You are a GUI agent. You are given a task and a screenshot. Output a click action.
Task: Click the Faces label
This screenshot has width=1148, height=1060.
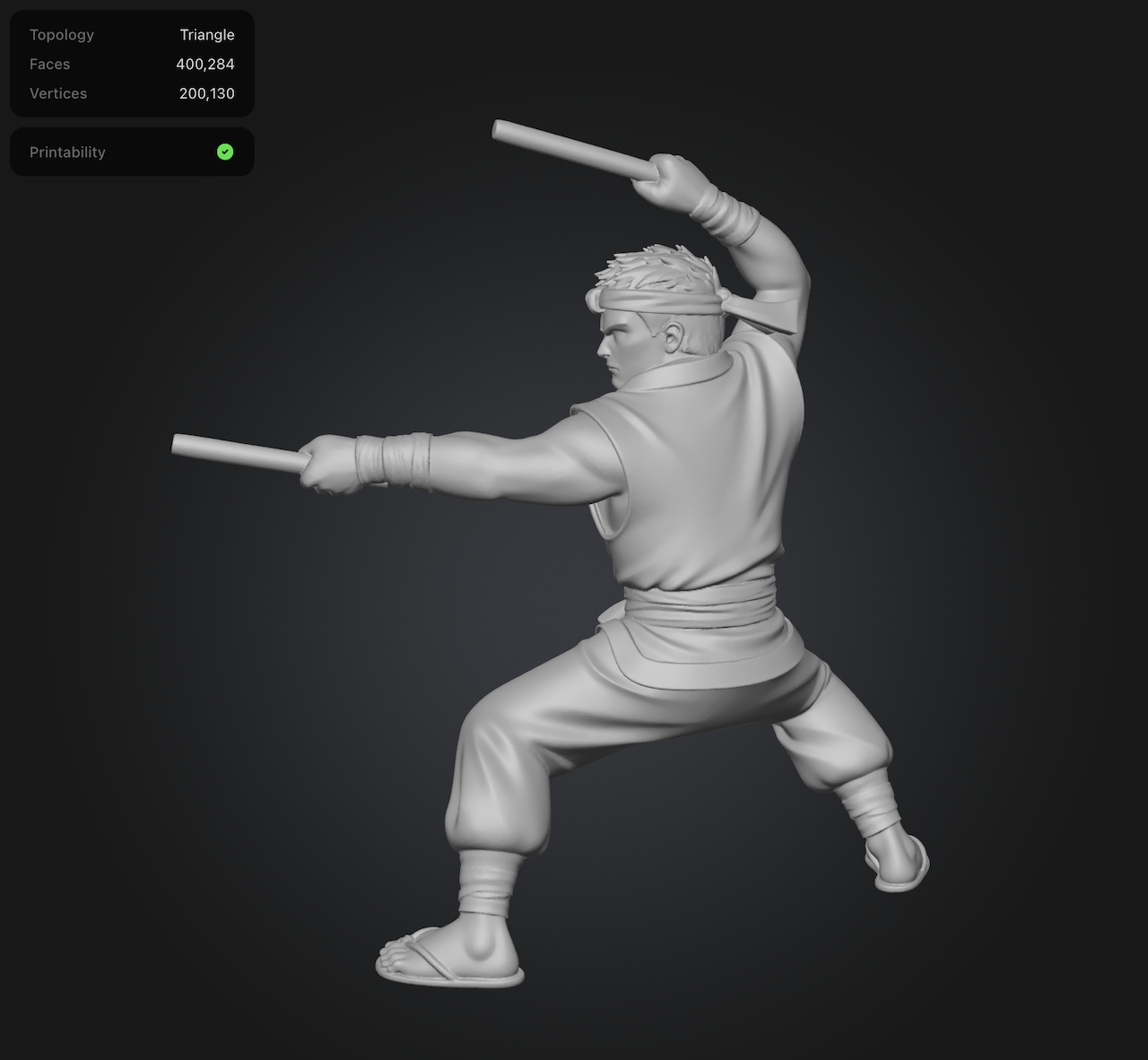49,65
